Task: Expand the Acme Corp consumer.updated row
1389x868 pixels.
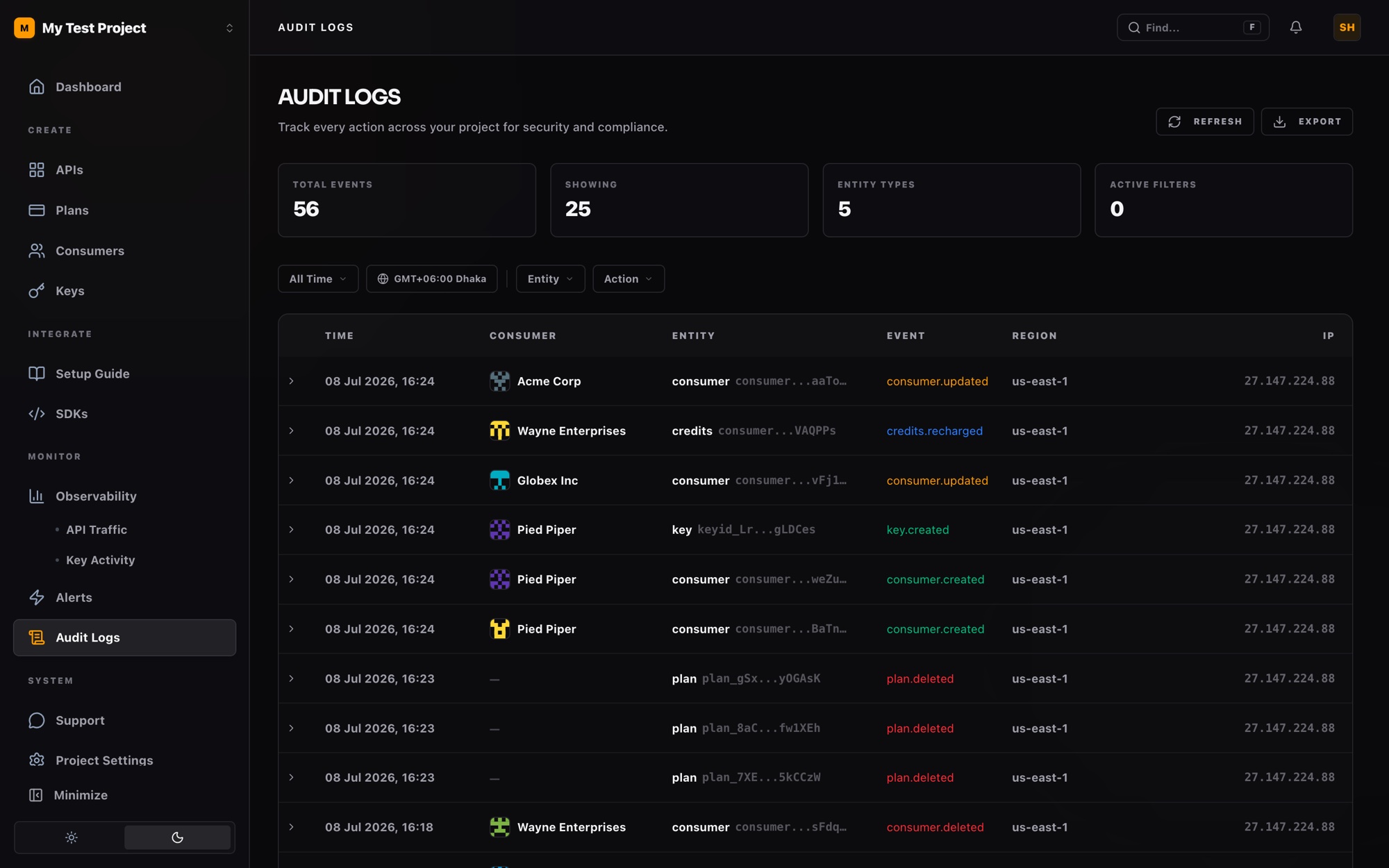Action: click(x=292, y=381)
